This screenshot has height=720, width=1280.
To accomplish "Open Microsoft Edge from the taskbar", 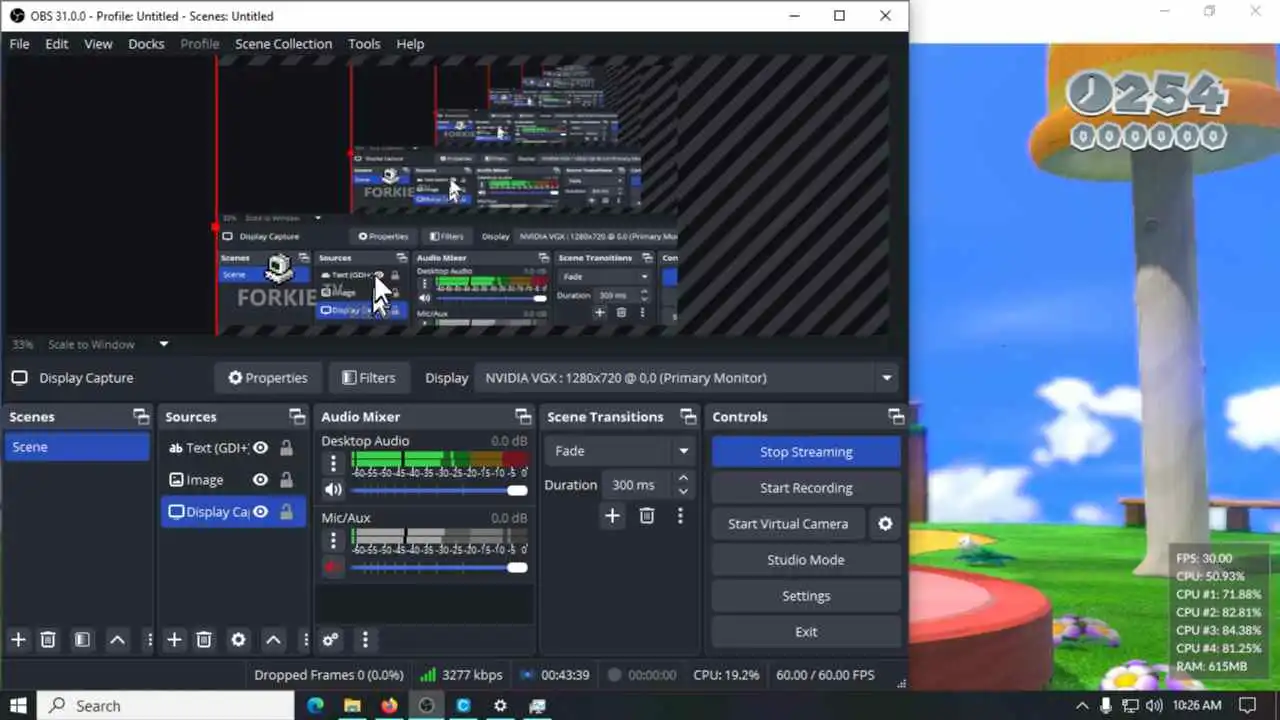I will (x=315, y=706).
